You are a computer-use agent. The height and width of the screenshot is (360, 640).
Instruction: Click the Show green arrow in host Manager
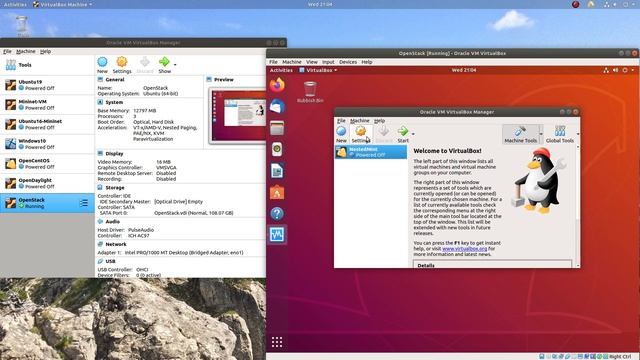164,65
